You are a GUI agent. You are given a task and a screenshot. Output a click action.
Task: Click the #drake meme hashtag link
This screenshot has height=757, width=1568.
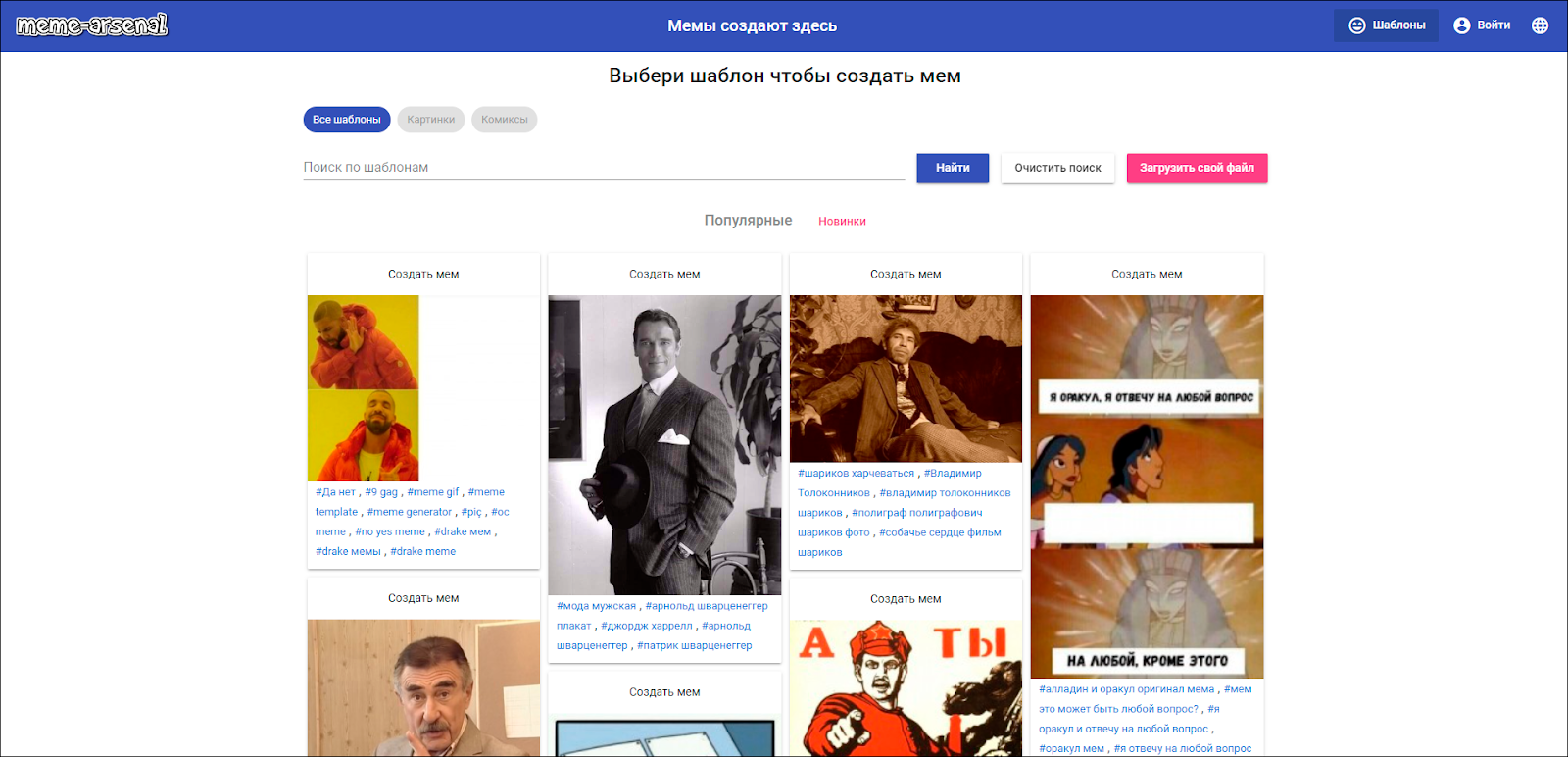pyautogui.click(x=422, y=552)
